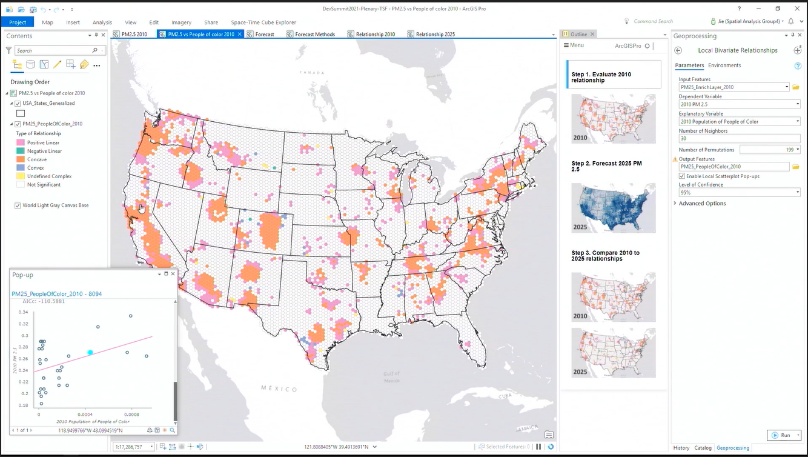This screenshot has width=808, height=457.
Task: Open the Analysis ribbon tab
Action: (x=102, y=22)
